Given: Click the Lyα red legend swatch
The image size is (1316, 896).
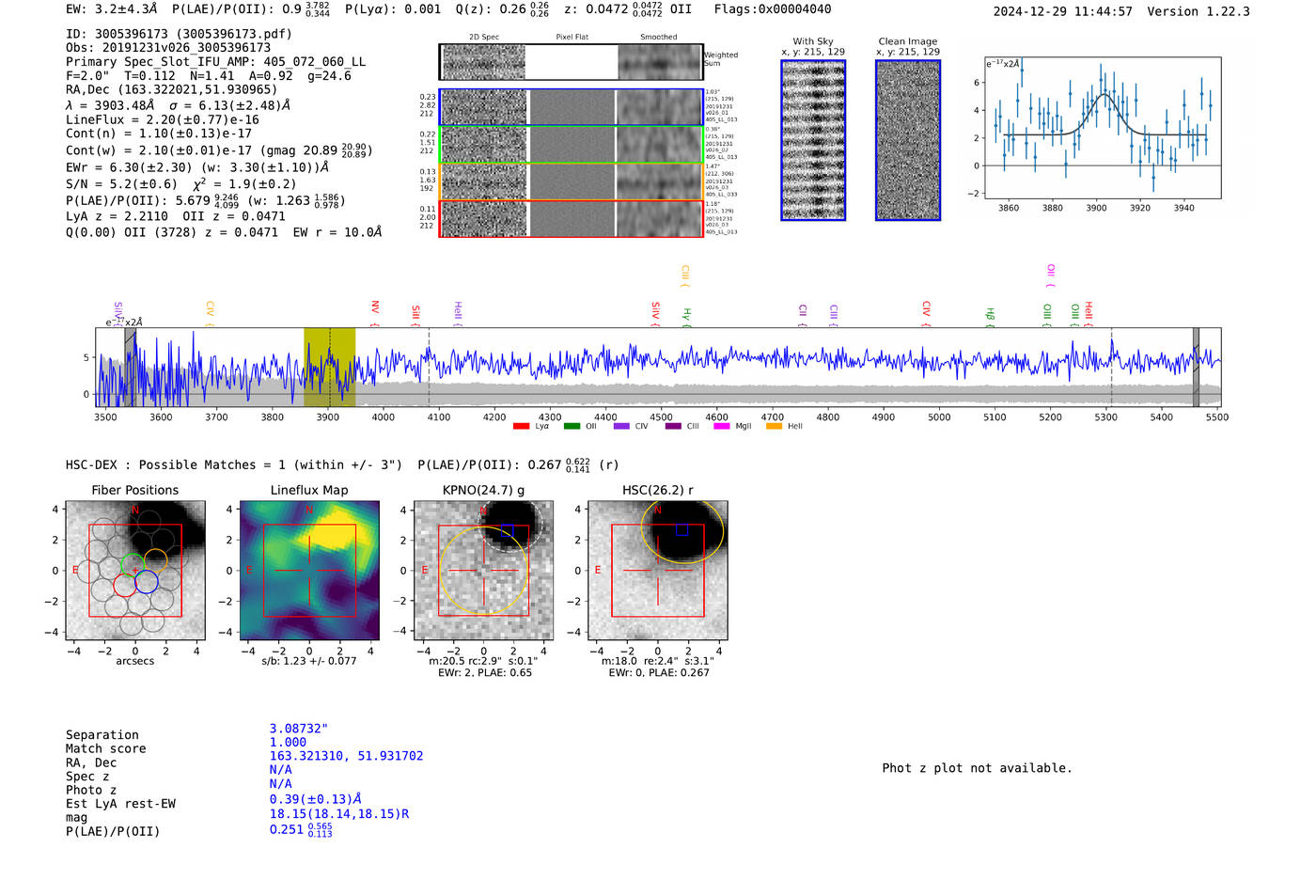Looking at the screenshot, I should tap(521, 426).
